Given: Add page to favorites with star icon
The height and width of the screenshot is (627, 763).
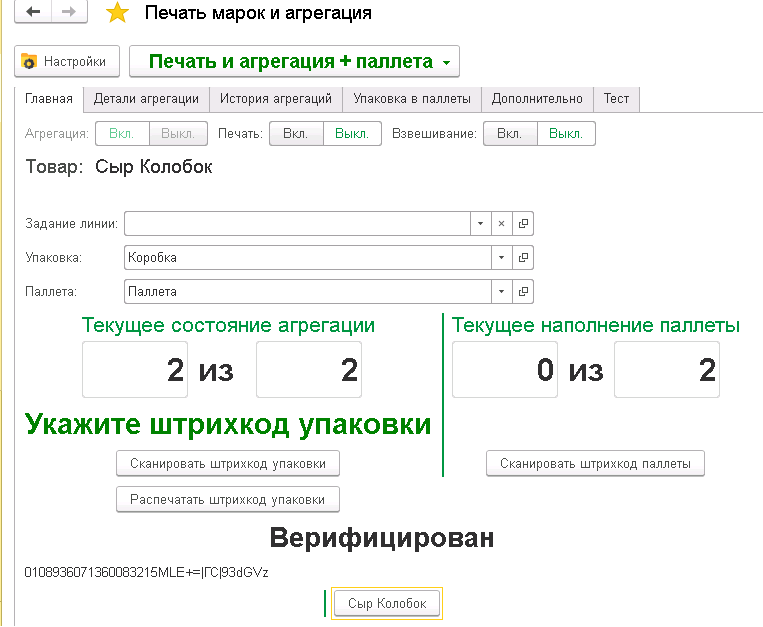Looking at the screenshot, I should [x=117, y=13].
